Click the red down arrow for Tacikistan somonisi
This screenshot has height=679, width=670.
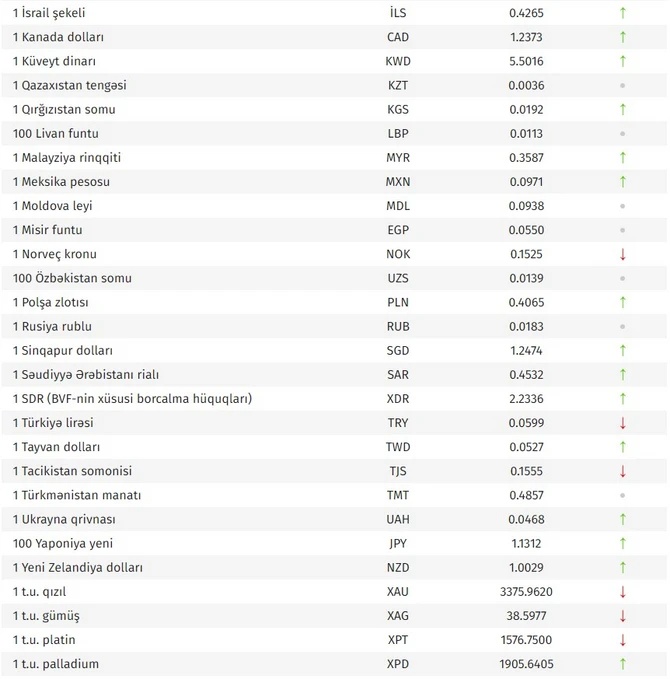[623, 471]
